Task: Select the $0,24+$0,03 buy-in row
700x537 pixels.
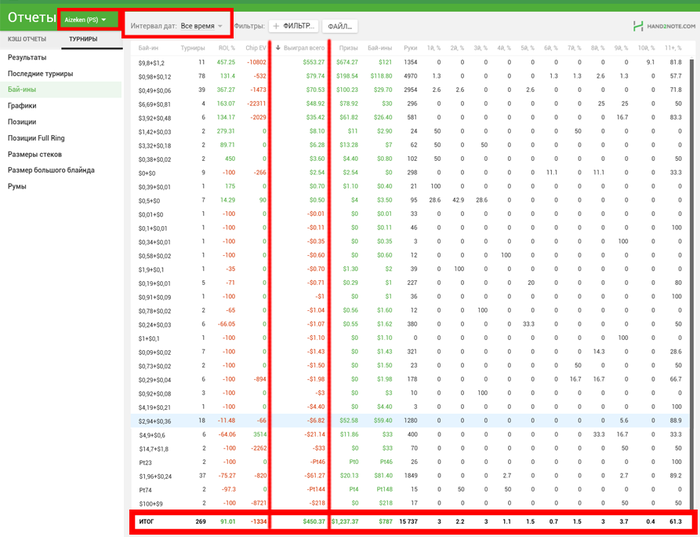Action: [x=410, y=325]
